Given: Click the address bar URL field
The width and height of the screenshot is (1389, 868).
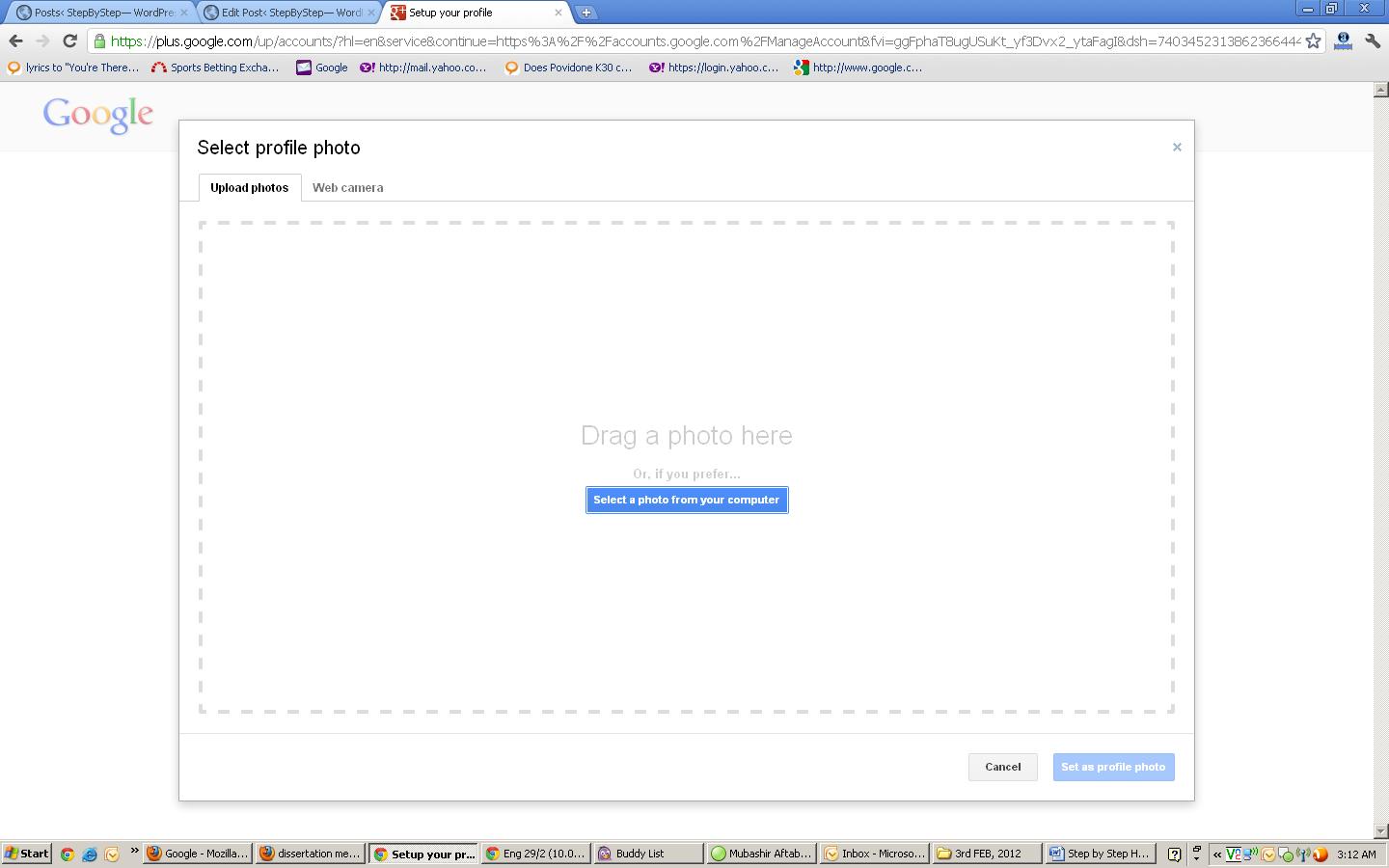Looking at the screenshot, I should 704,41.
